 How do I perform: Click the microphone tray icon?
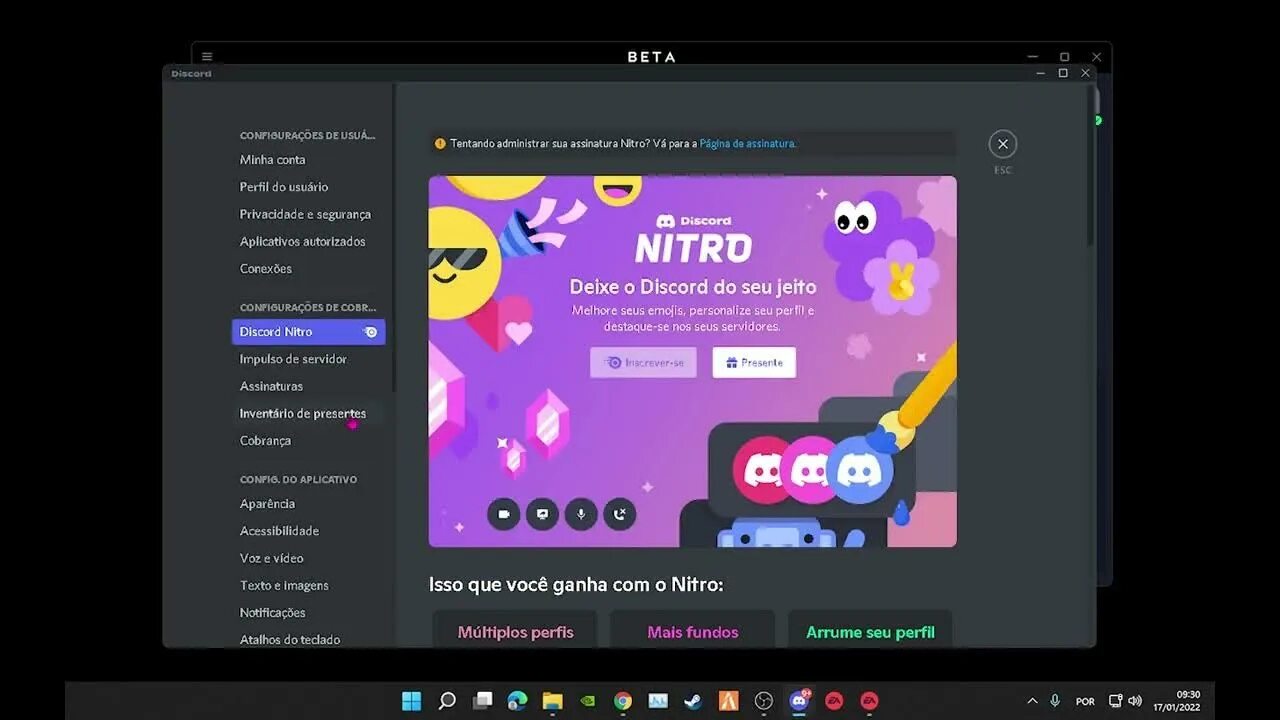pos(1055,701)
